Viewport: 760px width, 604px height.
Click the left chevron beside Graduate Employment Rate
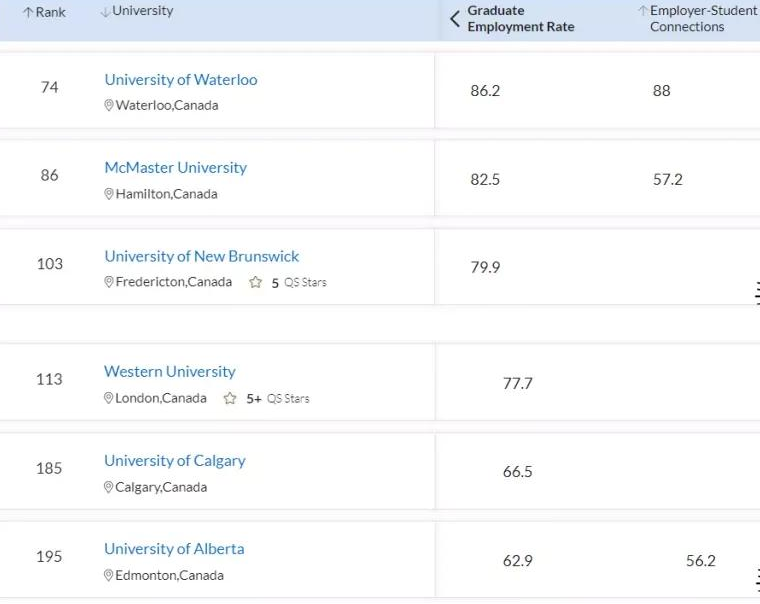pyautogui.click(x=455, y=19)
